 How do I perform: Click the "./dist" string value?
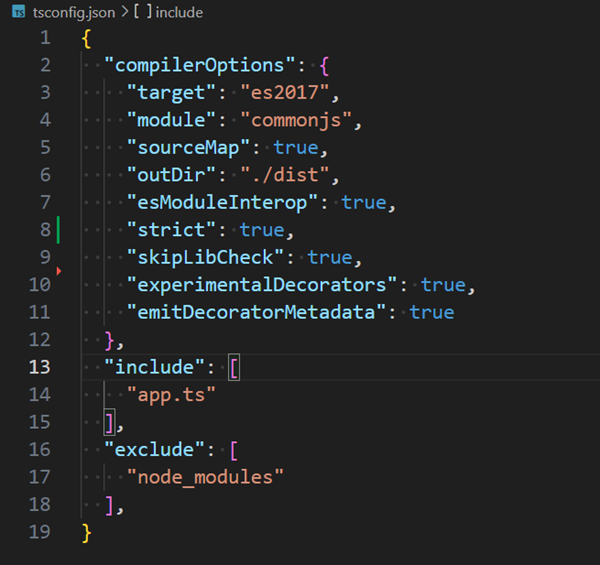point(285,175)
